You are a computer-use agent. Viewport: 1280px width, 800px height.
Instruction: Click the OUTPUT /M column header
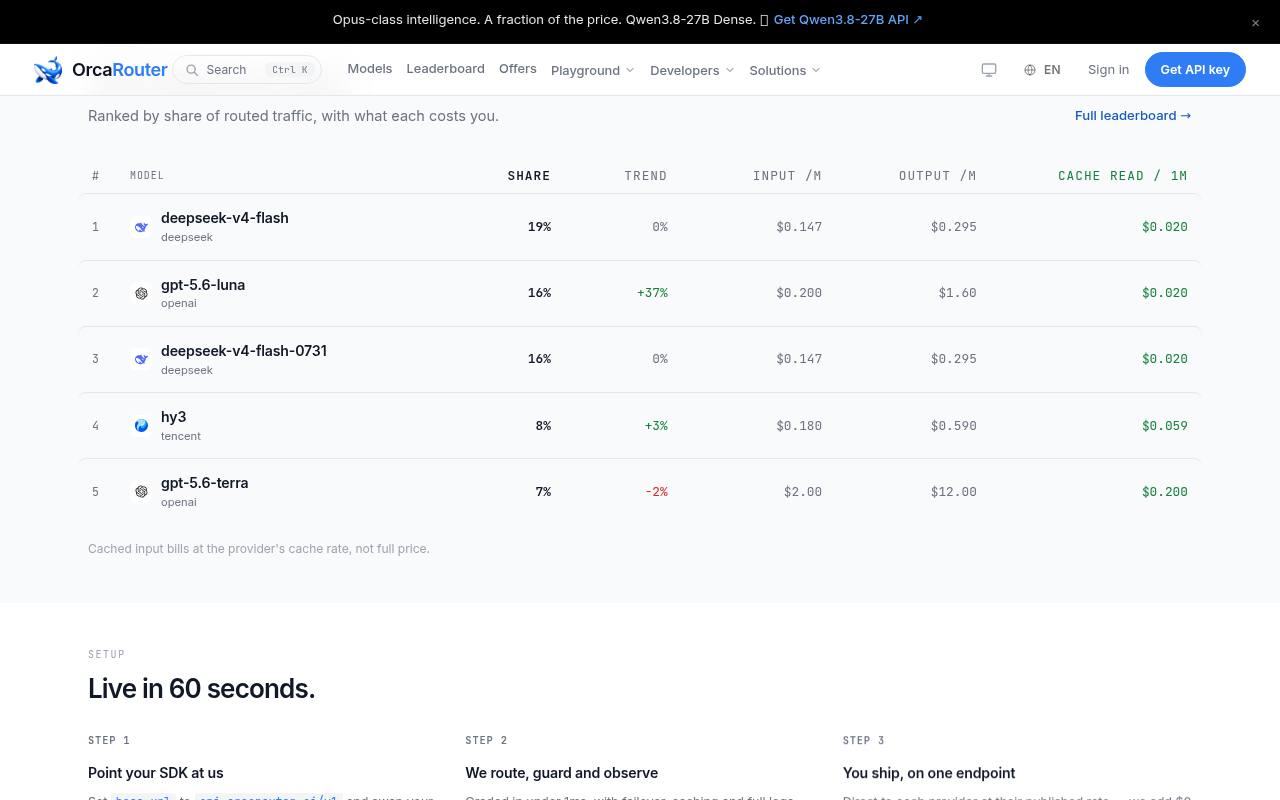pos(938,176)
